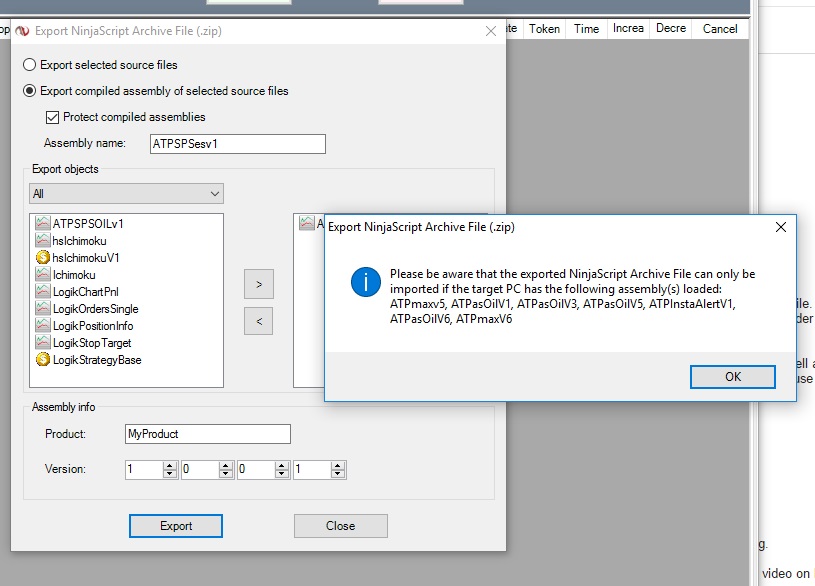
Task: Decrease the first version number field
Action: pyautogui.click(x=169, y=473)
